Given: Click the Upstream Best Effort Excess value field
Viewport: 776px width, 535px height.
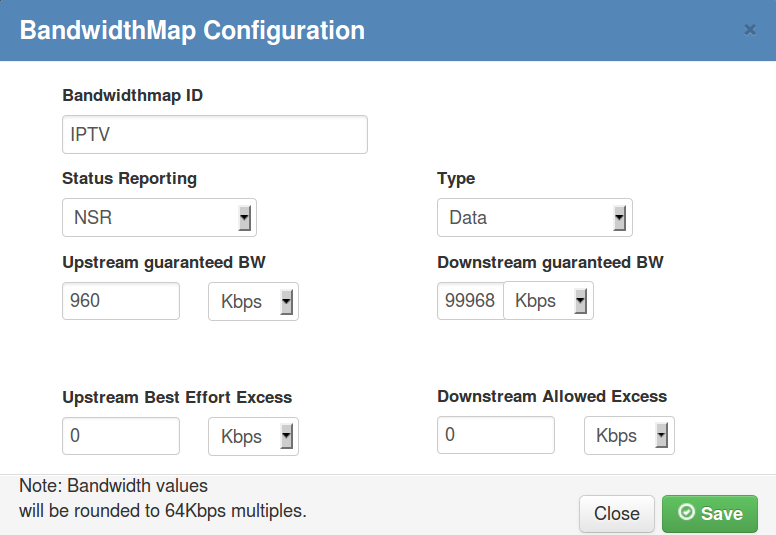Looking at the screenshot, I should tap(121, 436).
